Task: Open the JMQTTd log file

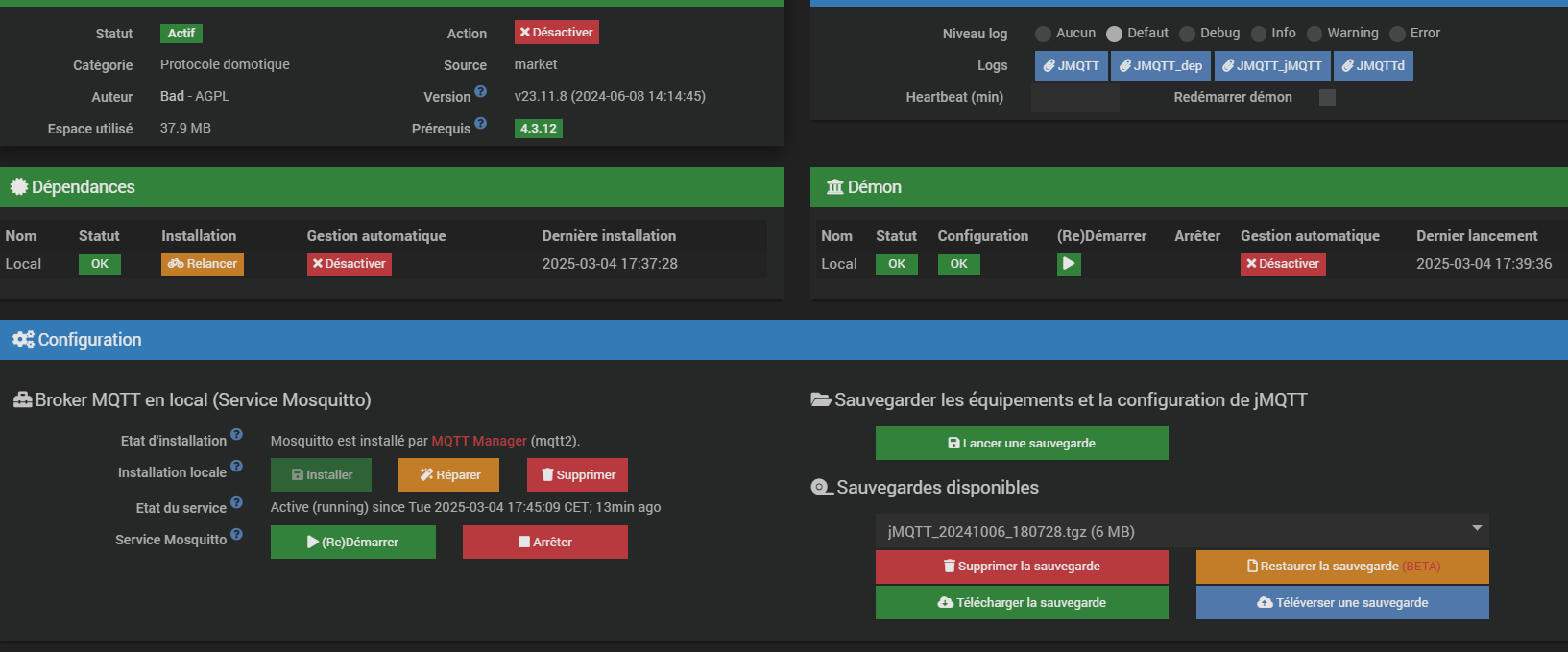Action: point(1373,65)
